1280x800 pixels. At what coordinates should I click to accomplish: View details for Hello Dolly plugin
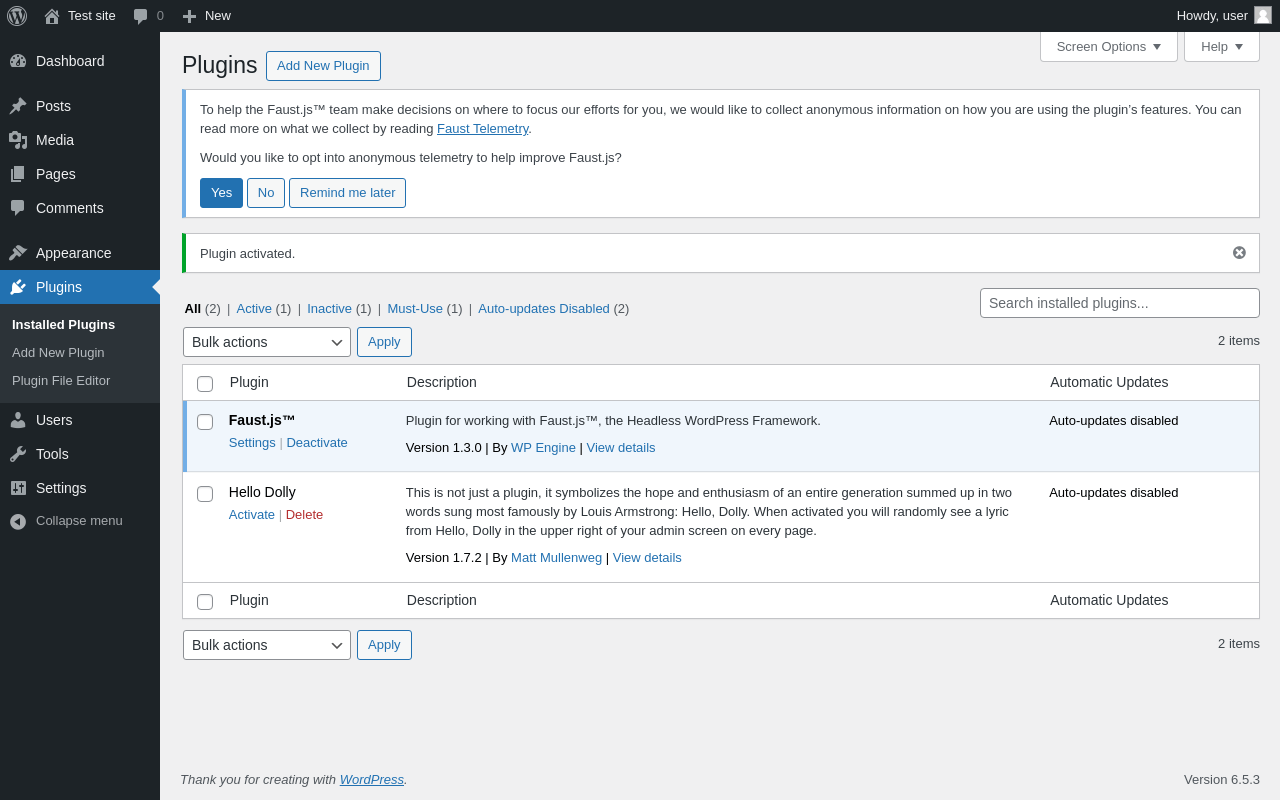647,558
